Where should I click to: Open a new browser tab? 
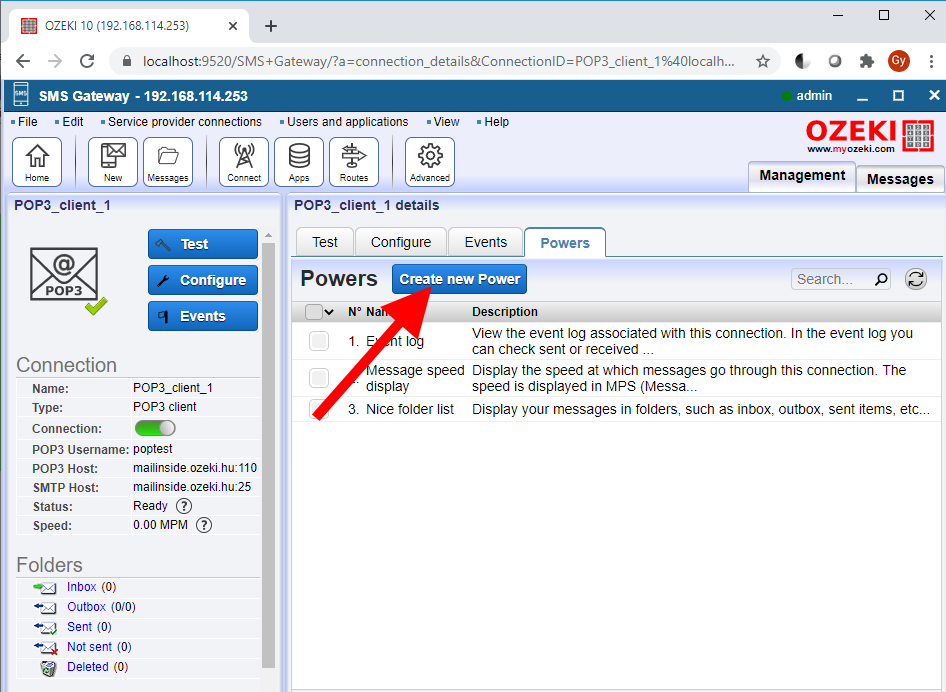[x=271, y=26]
